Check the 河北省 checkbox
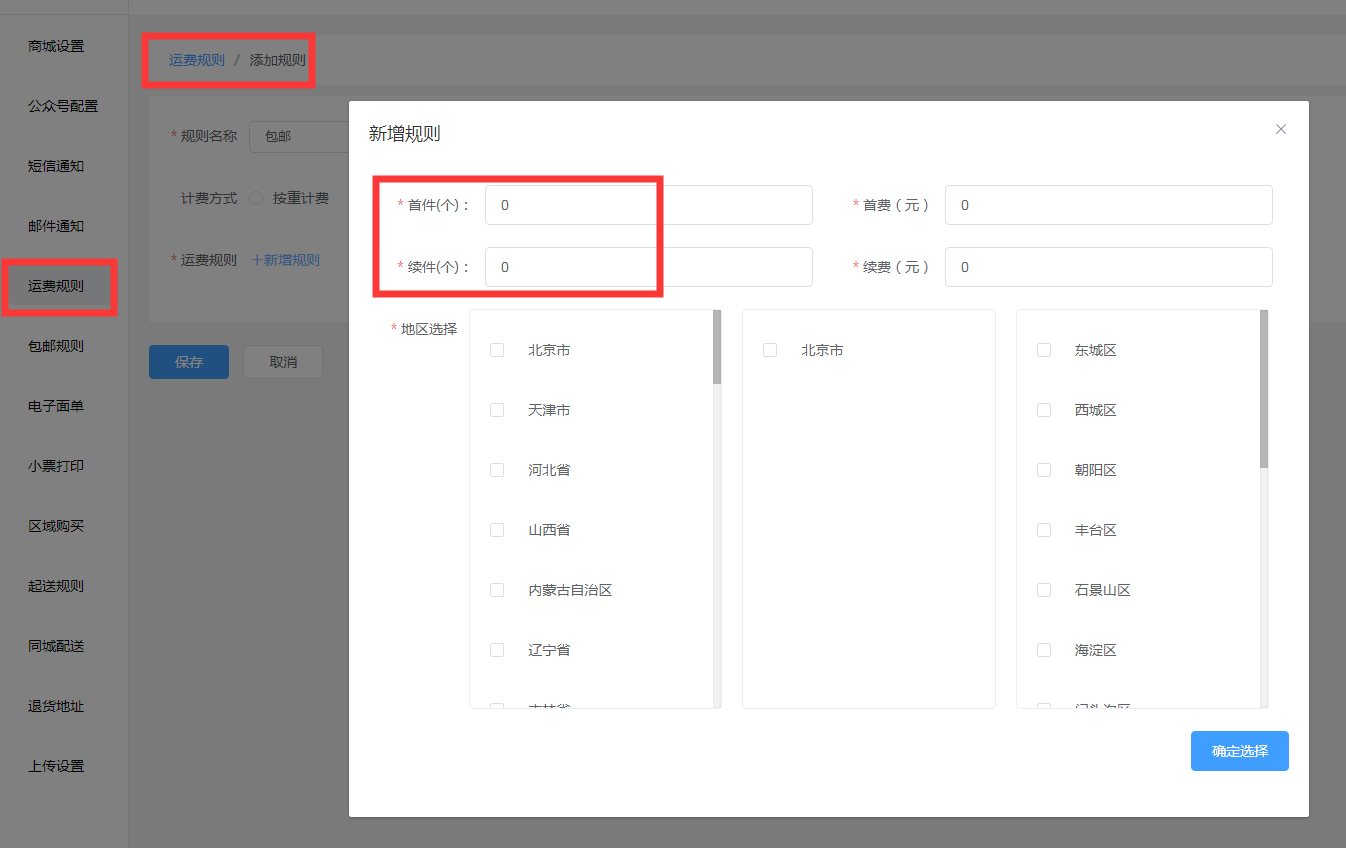Image resolution: width=1346 pixels, height=848 pixels. (497, 470)
